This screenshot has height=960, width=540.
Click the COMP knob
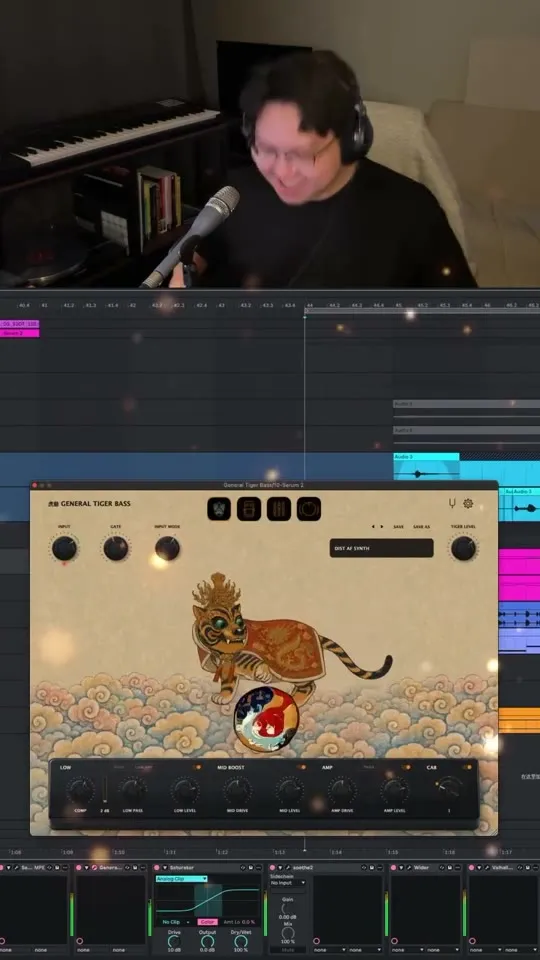(x=80, y=790)
